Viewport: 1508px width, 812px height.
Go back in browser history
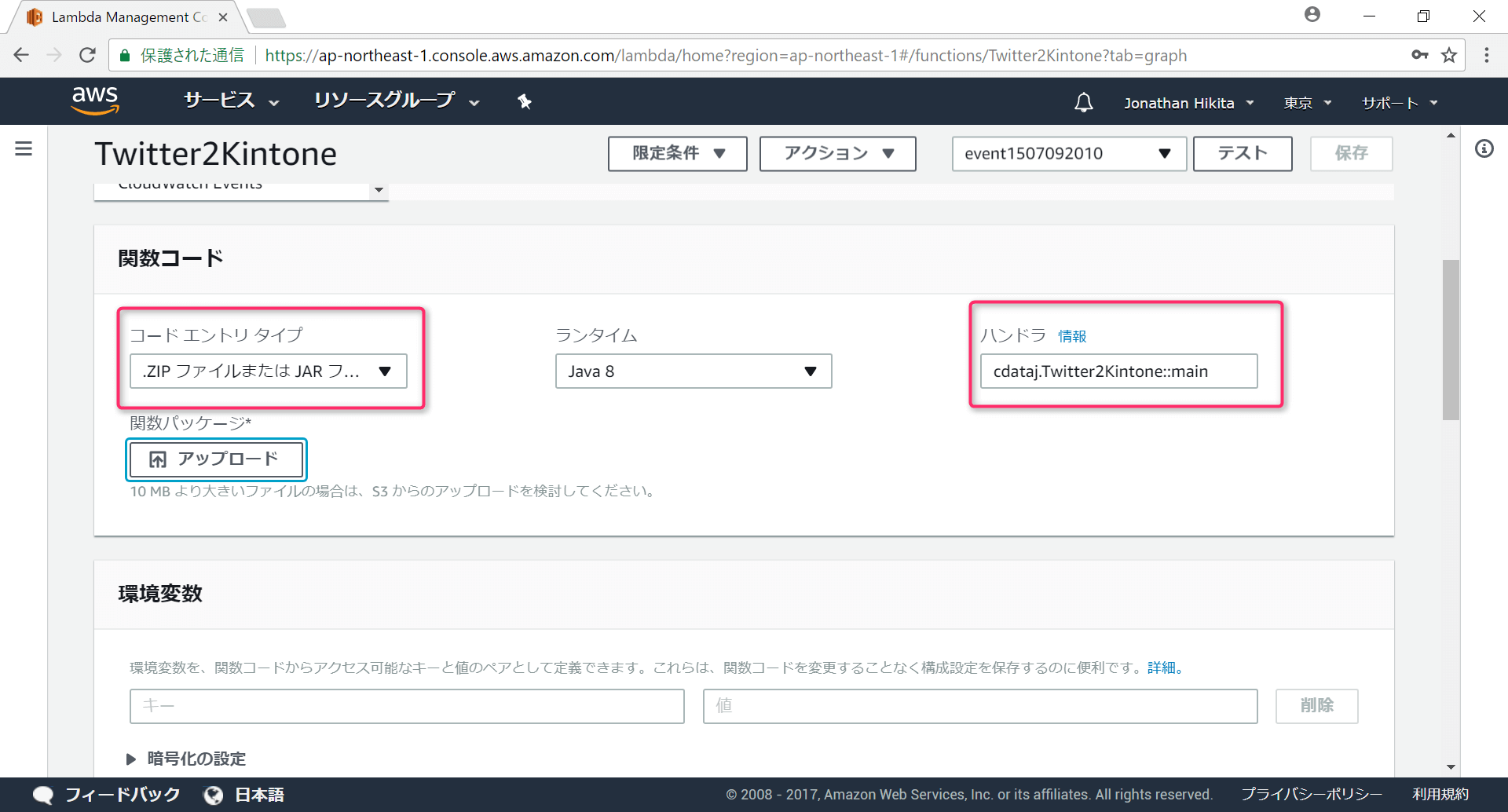21,55
